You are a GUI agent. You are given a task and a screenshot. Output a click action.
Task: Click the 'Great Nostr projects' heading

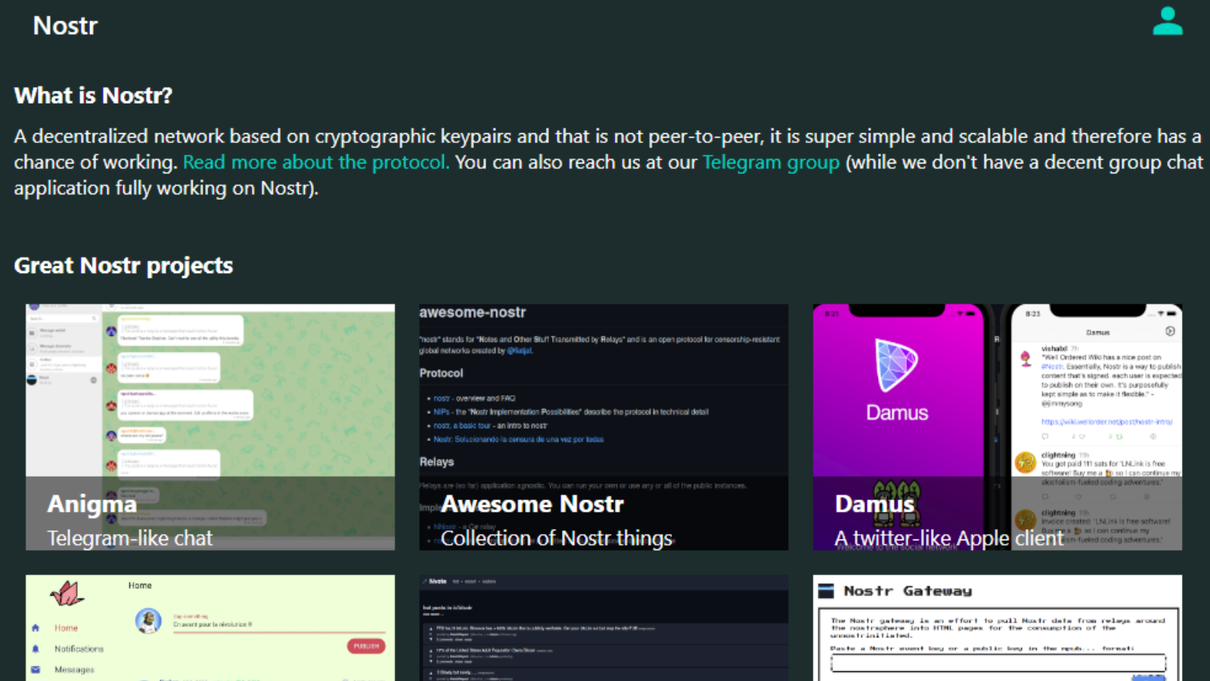123,265
